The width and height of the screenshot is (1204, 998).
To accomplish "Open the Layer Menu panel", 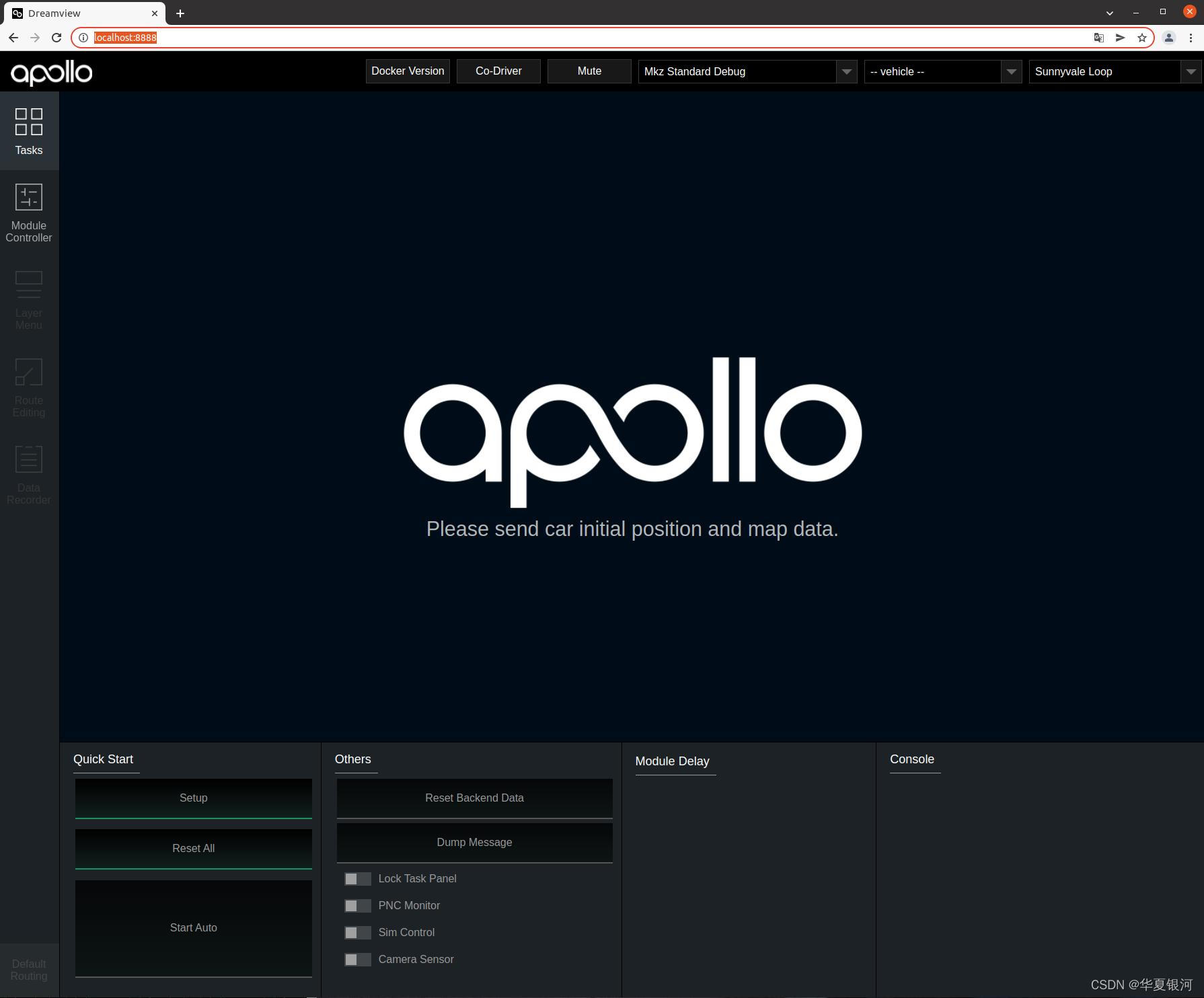I will (29, 301).
